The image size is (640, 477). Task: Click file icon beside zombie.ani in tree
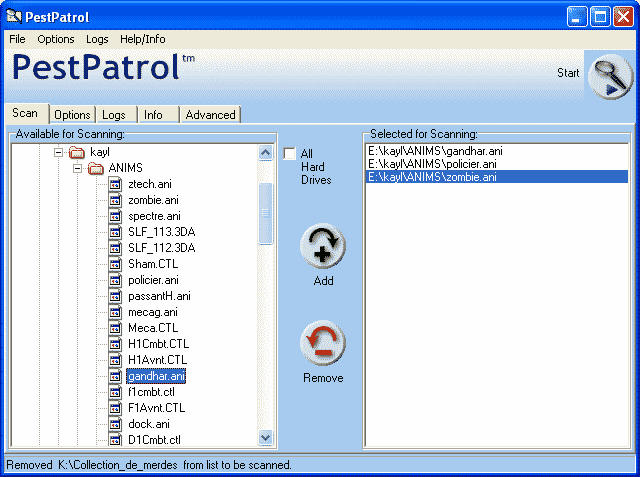115,200
